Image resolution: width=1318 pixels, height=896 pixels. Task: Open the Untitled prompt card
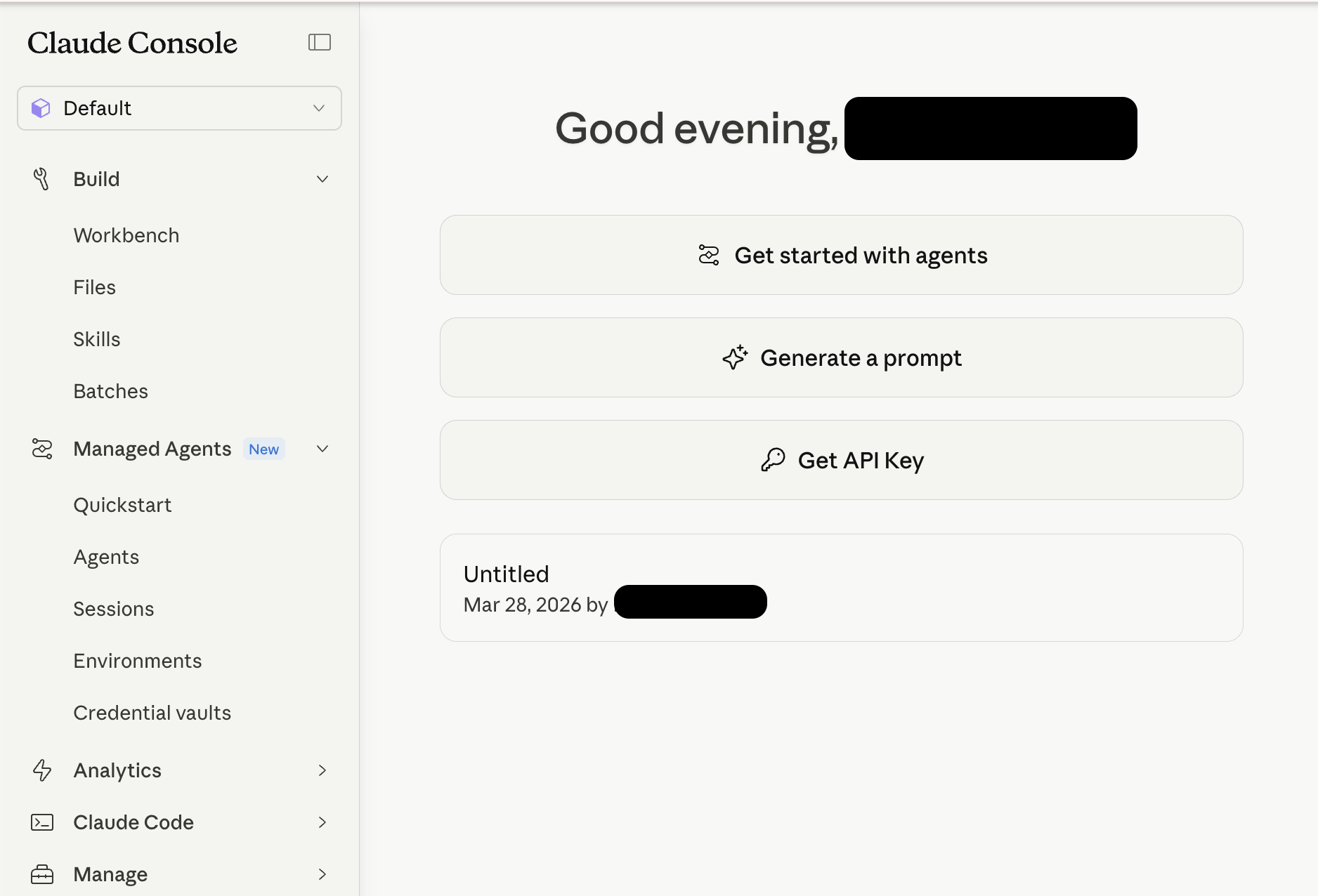coord(841,587)
